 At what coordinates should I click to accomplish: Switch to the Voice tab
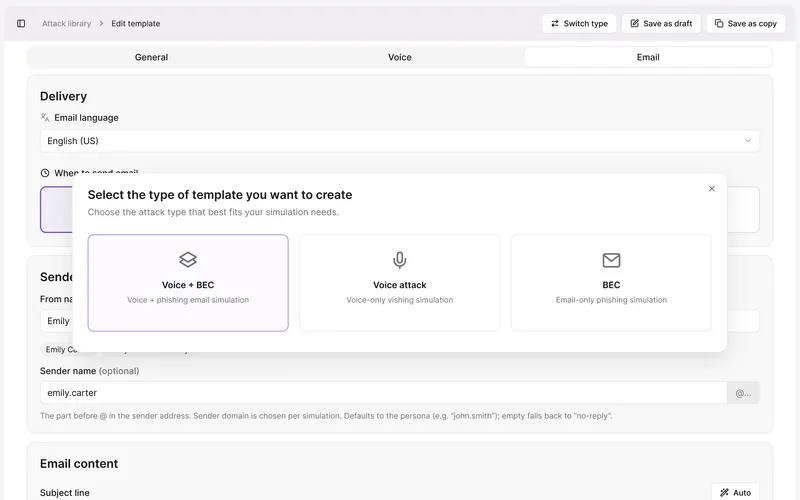399,57
